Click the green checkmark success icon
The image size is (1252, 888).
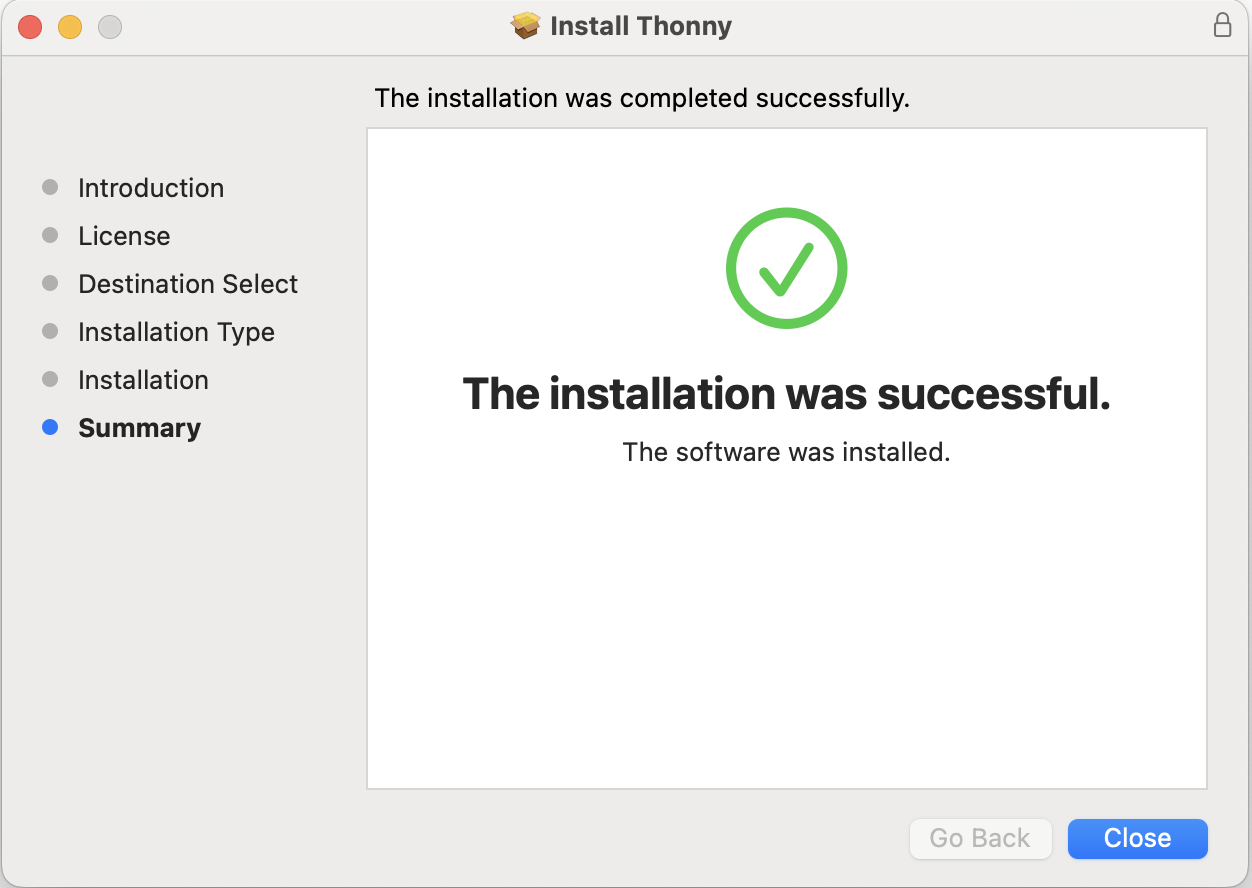[x=786, y=267]
